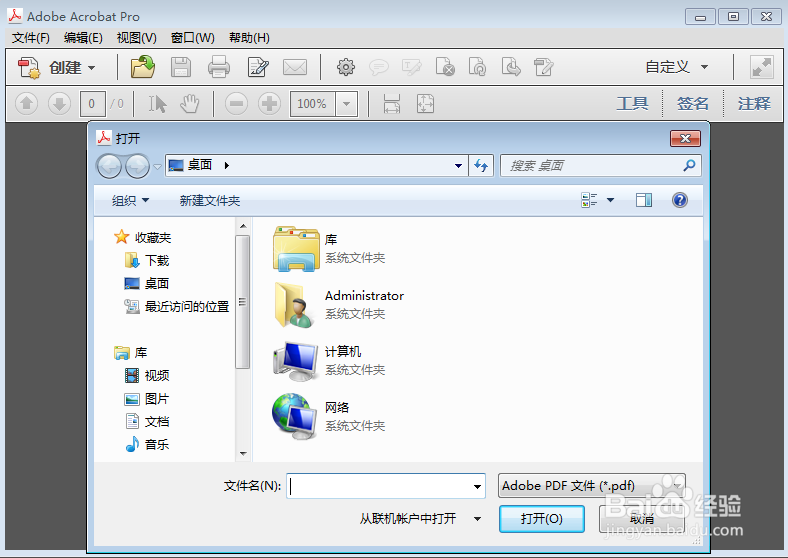Screen dimensions: 788x558
Task: Select the 网络 Network item
Action: [330, 417]
